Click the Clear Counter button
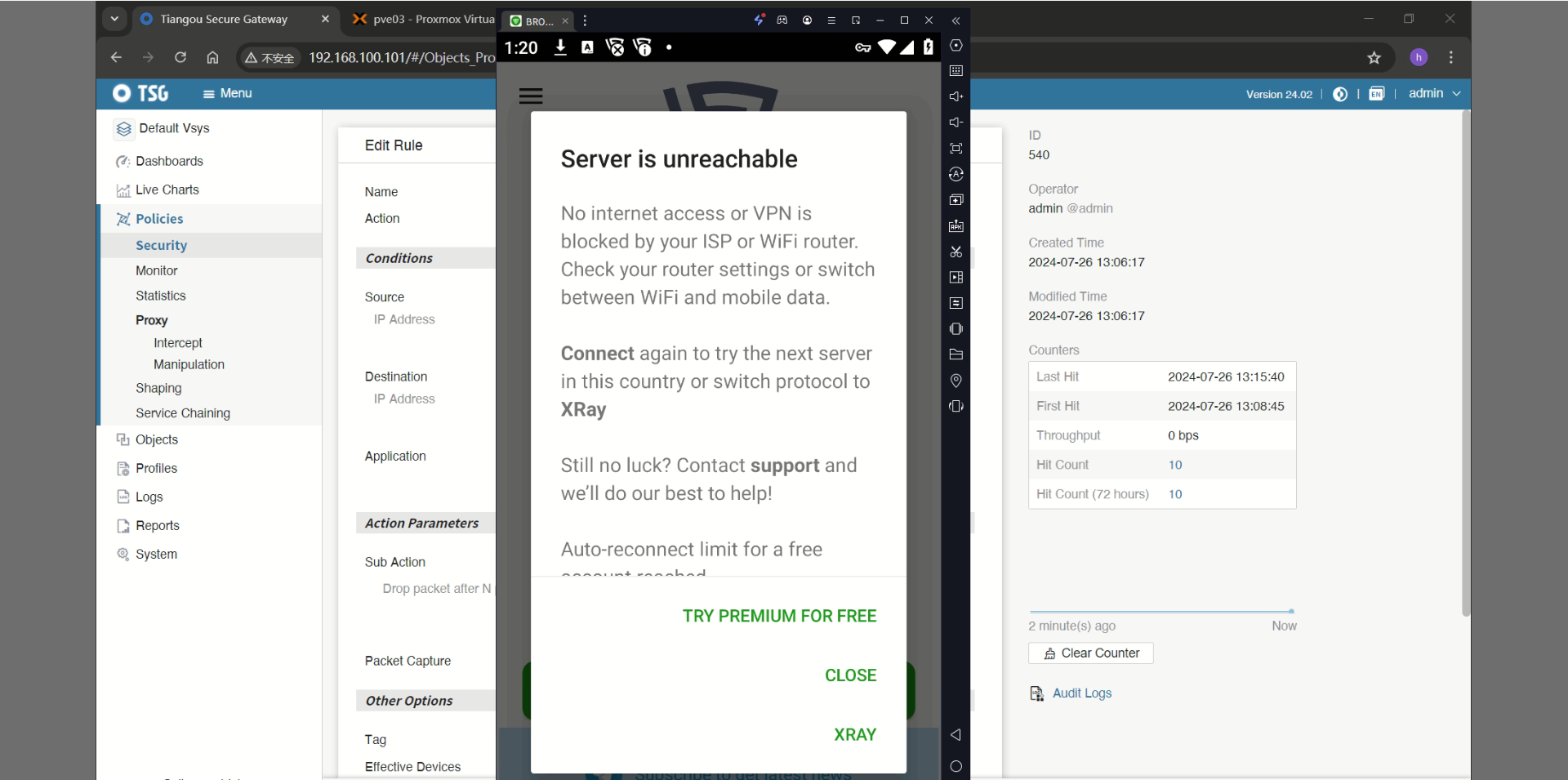 coord(1091,653)
